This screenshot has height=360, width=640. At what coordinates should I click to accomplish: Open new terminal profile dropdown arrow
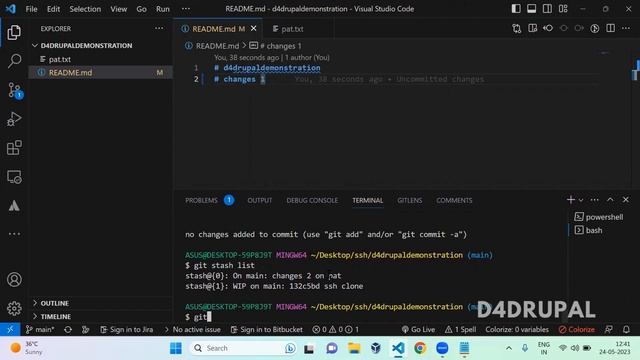point(581,200)
